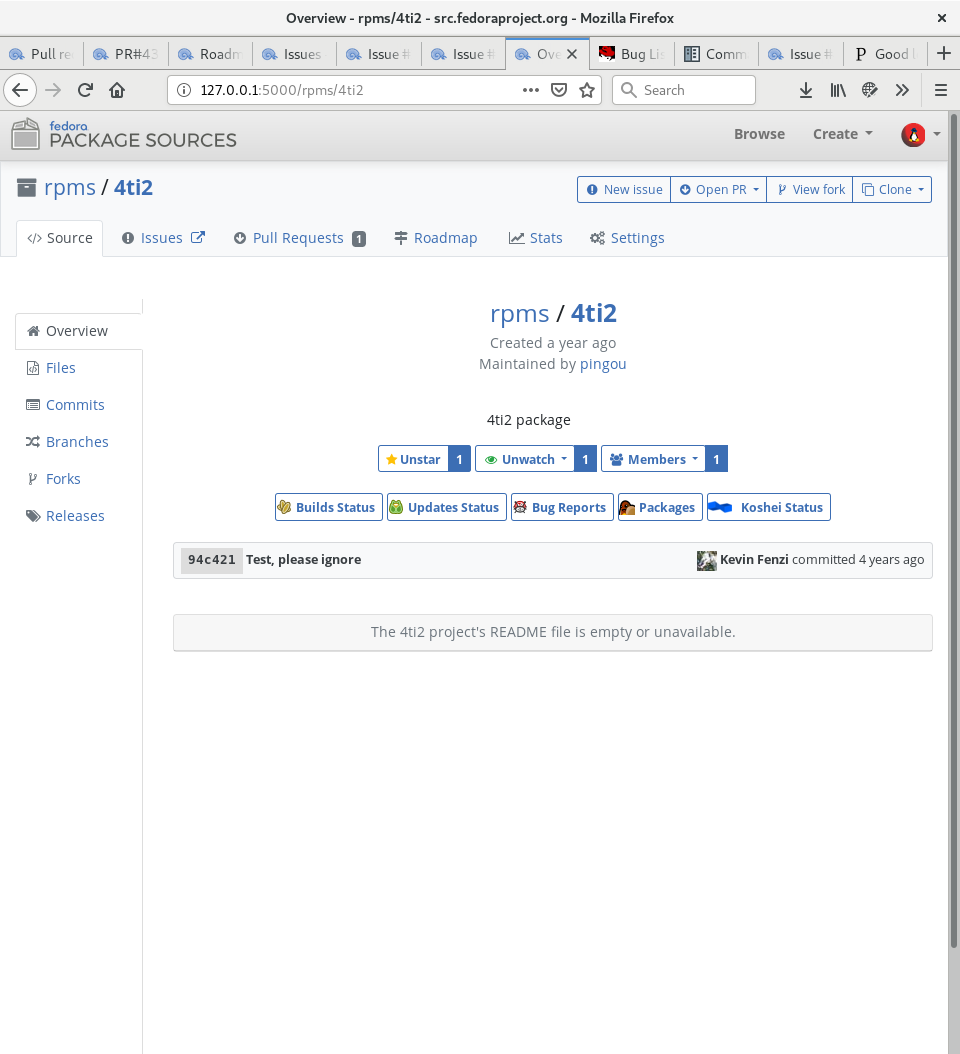Open the Settings tab
Image resolution: width=960 pixels, height=1054 pixels.
click(x=627, y=238)
